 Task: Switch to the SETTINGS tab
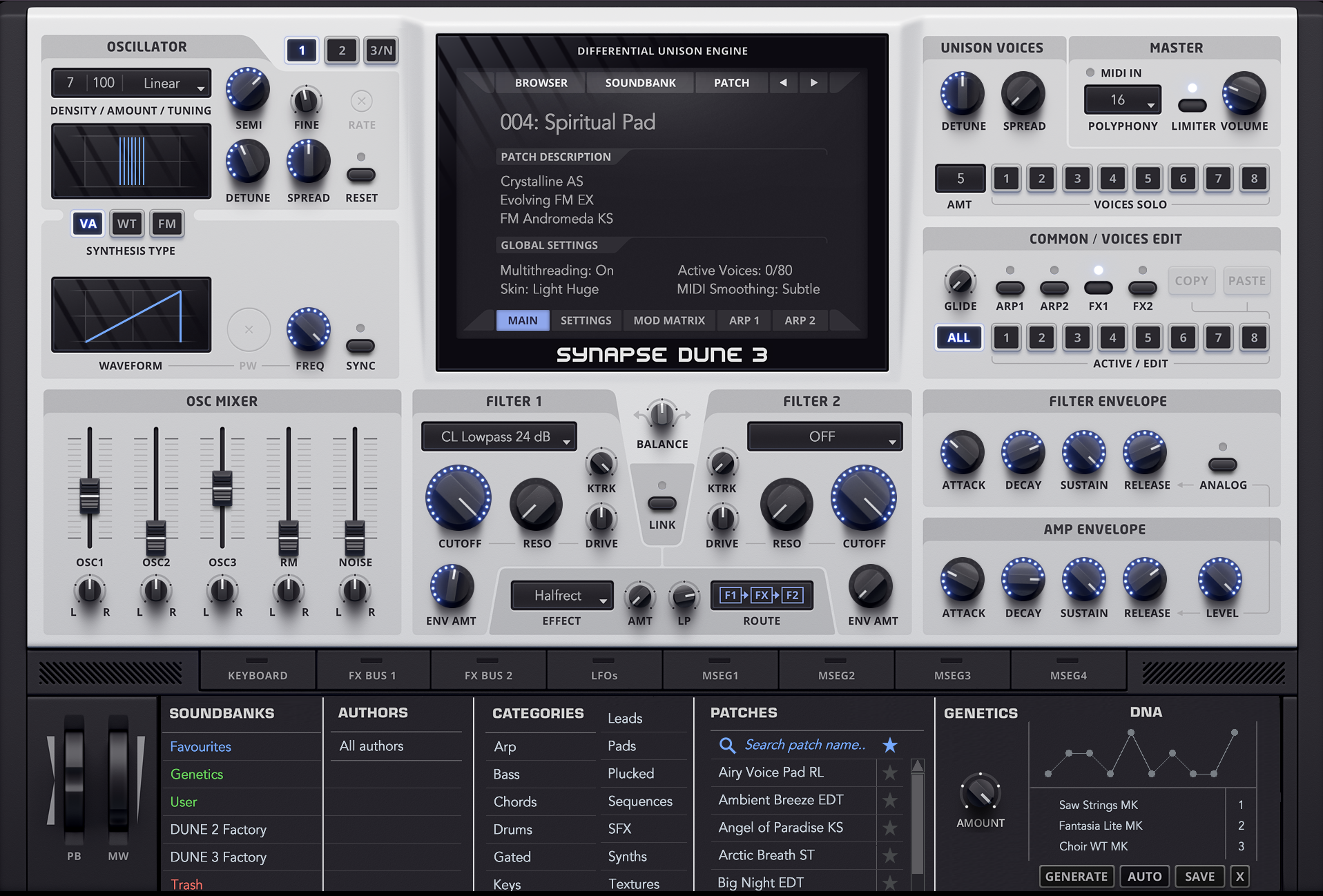pos(586,320)
